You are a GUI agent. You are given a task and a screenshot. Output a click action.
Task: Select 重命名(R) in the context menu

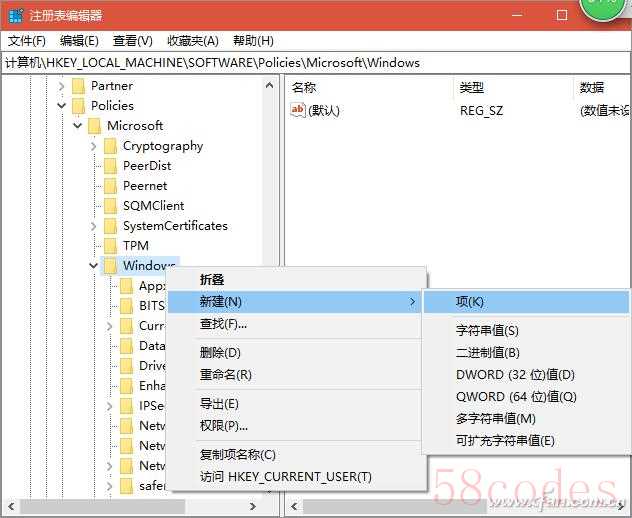tap(226, 374)
